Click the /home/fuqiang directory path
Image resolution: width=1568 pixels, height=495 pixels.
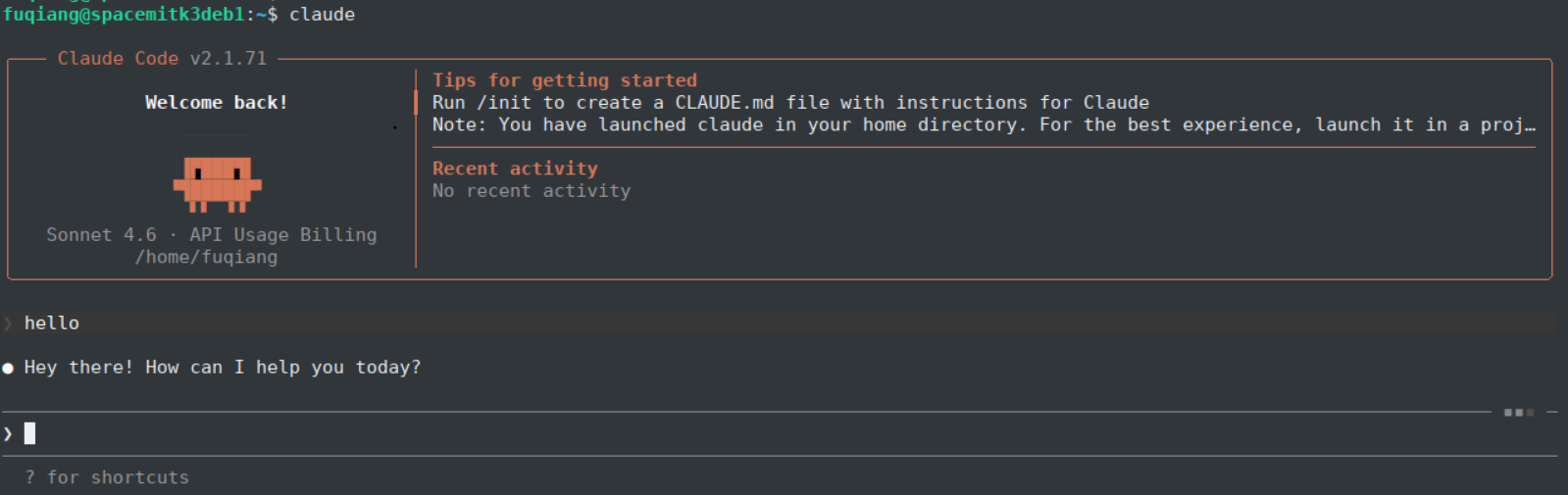click(x=206, y=258)
